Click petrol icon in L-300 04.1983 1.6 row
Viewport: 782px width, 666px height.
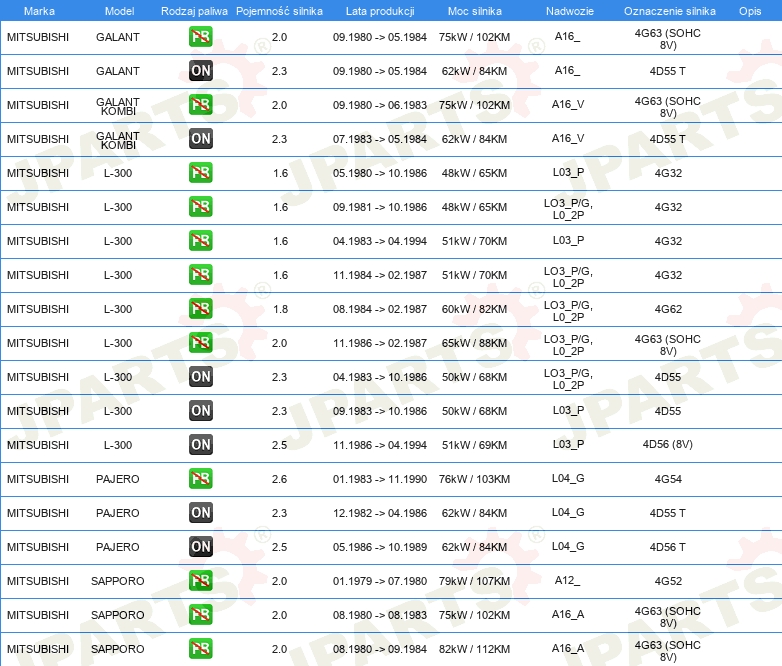[x=200, y=240]
